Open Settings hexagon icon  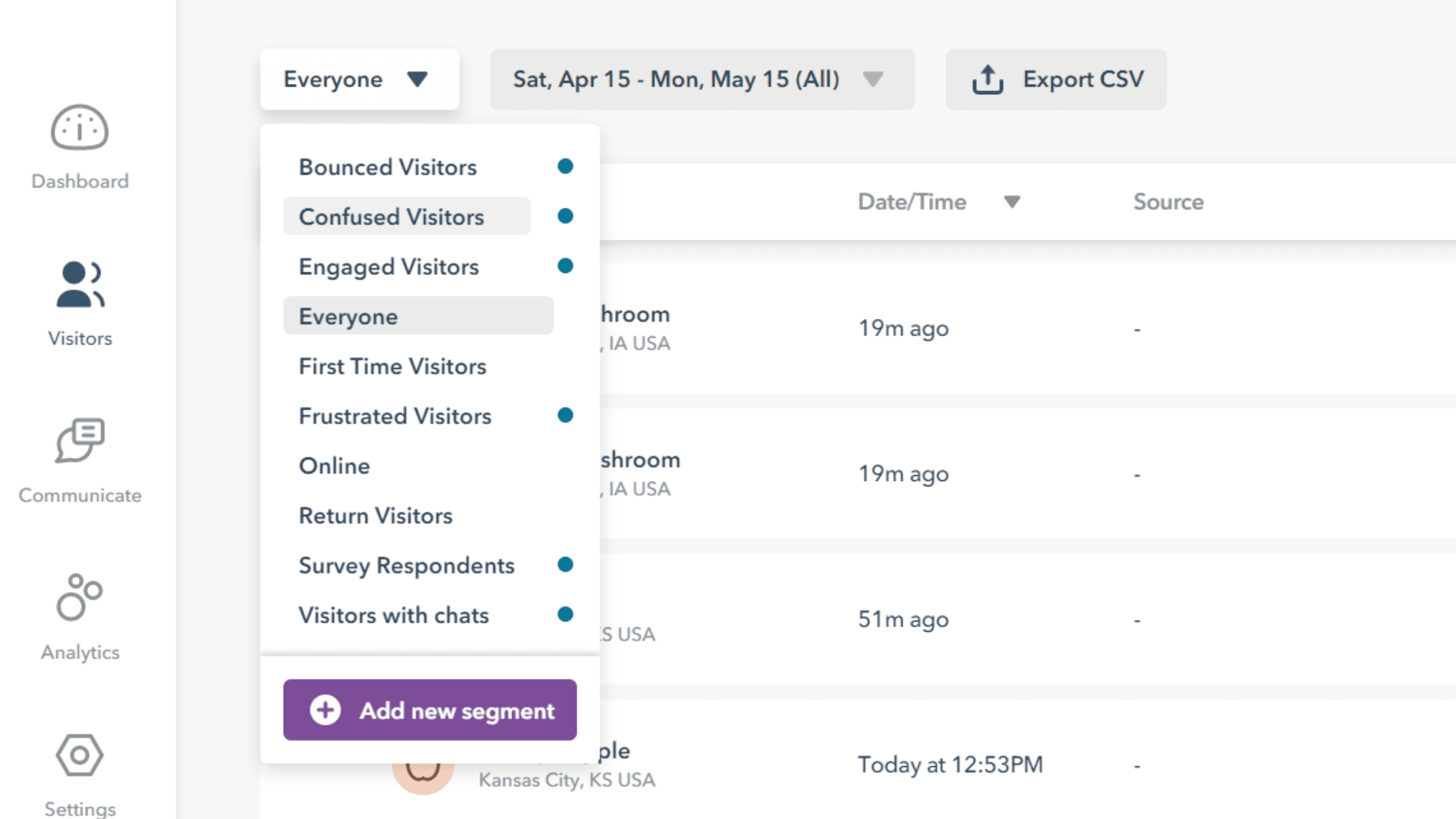click(x=79, y=755)
